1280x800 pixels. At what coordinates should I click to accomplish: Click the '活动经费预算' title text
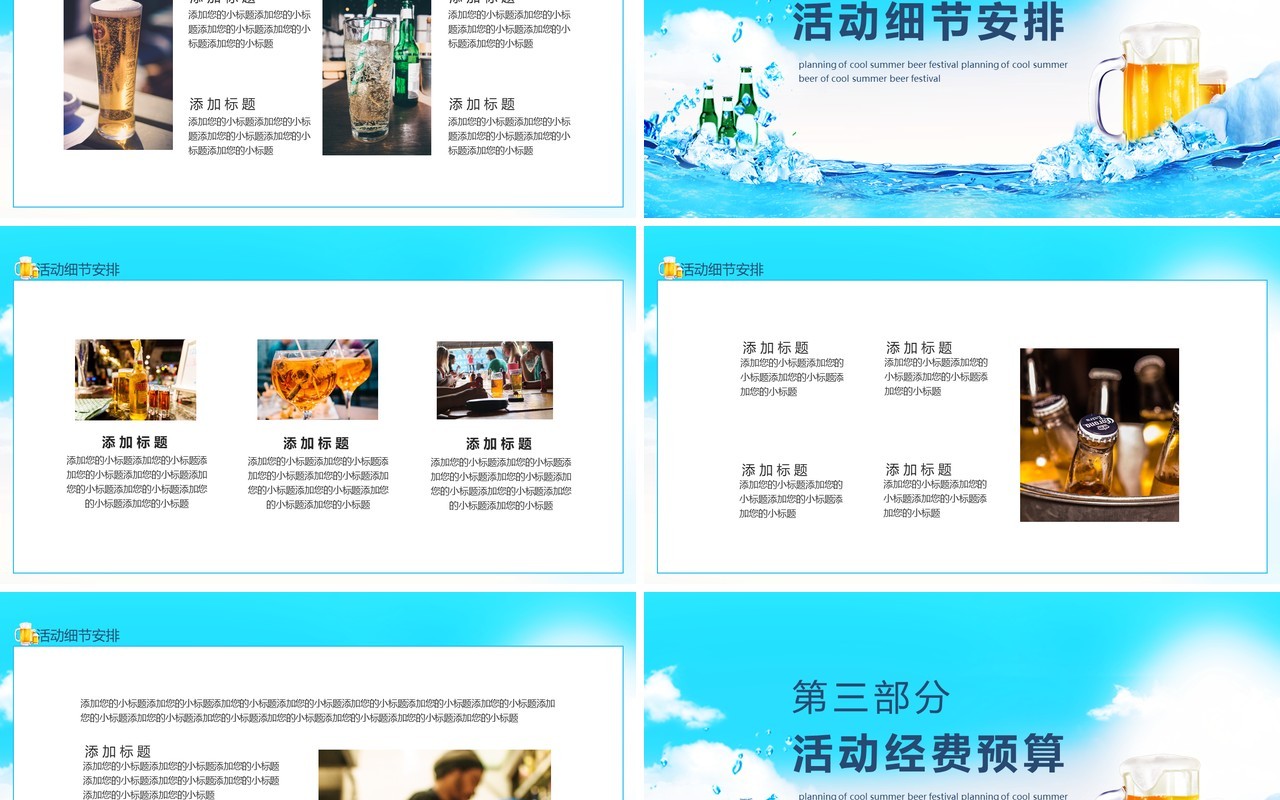[929, 754]
